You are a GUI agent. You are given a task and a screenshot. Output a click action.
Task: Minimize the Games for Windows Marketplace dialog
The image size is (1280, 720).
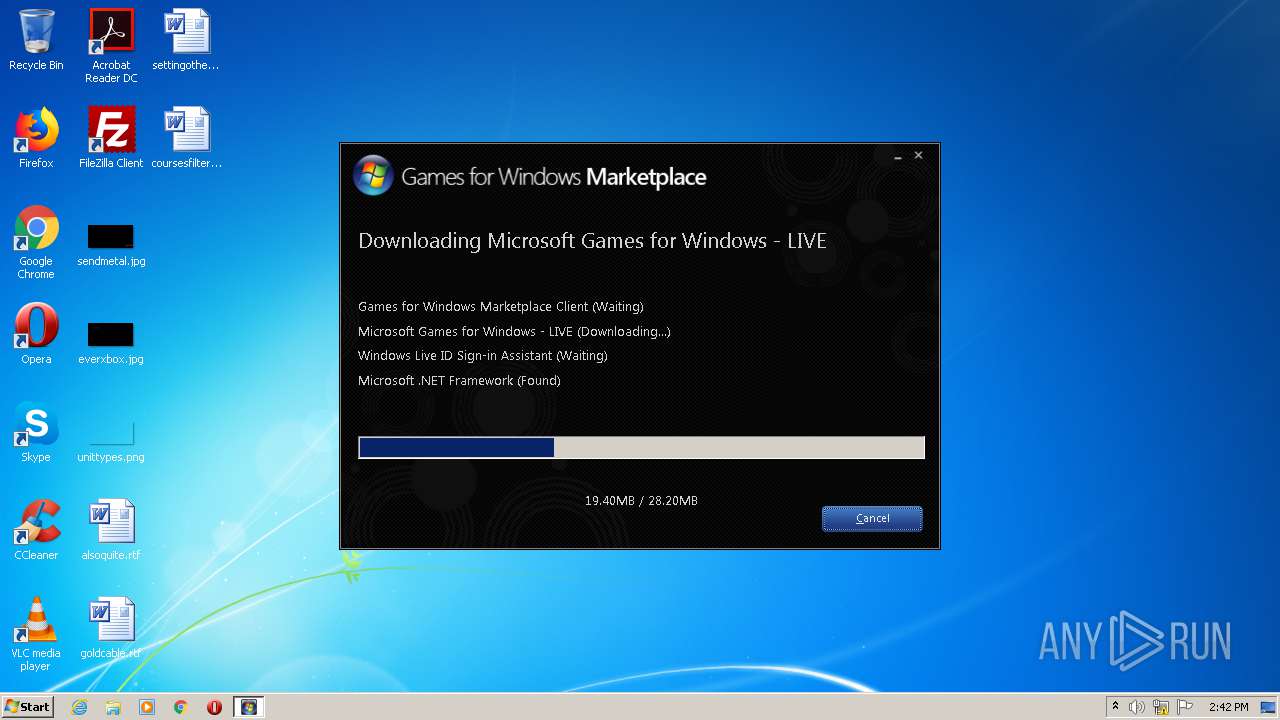(x=898, y=156)
